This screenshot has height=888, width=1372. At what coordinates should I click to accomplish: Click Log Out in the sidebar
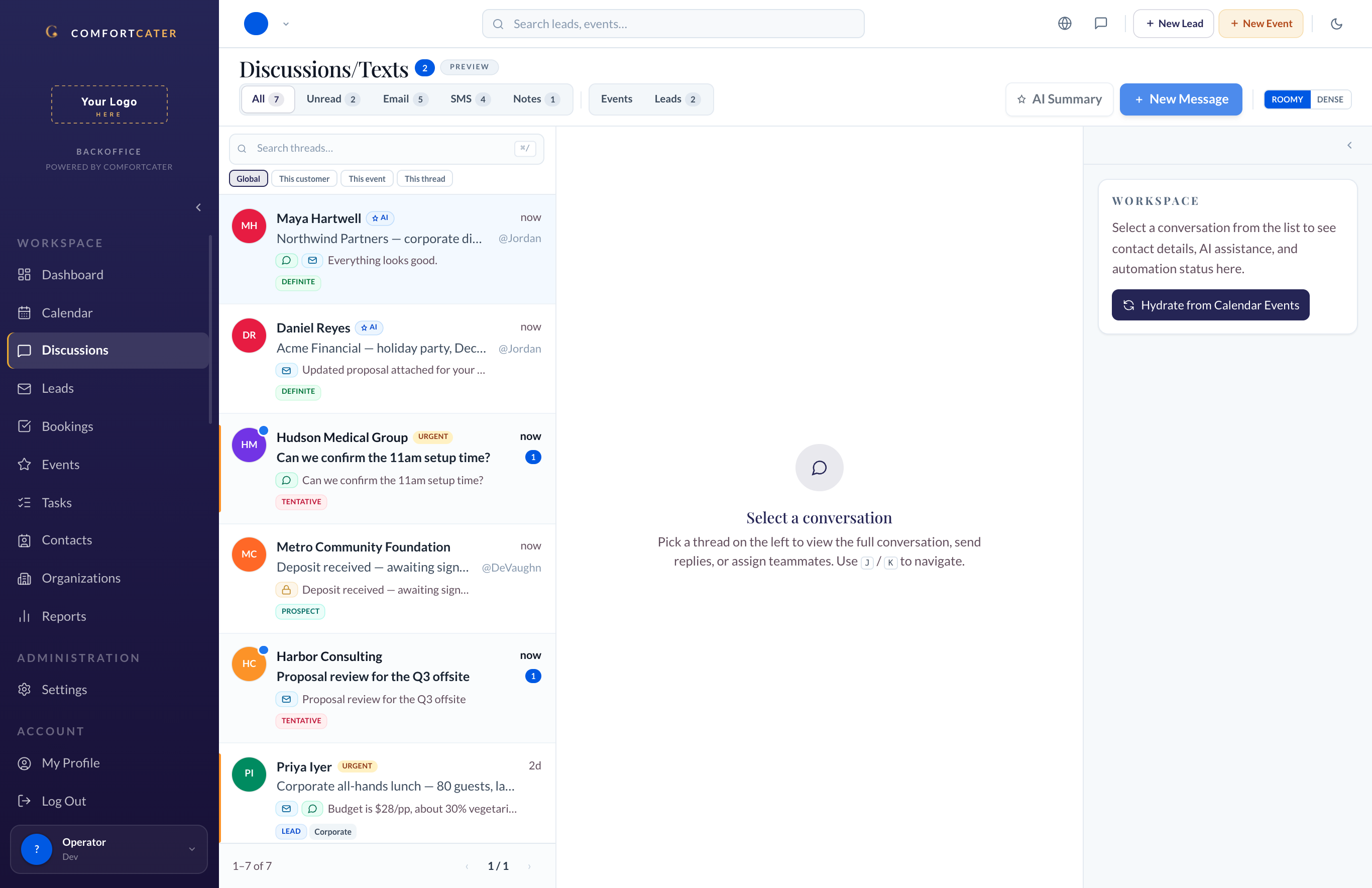click(x=108, y=801)
